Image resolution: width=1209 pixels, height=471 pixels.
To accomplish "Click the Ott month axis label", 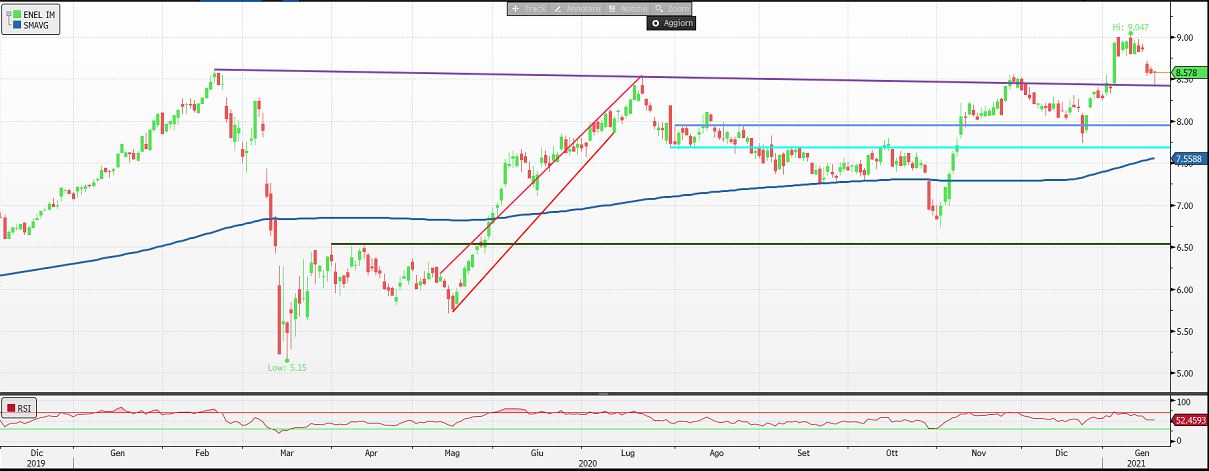I will [892, 452].
